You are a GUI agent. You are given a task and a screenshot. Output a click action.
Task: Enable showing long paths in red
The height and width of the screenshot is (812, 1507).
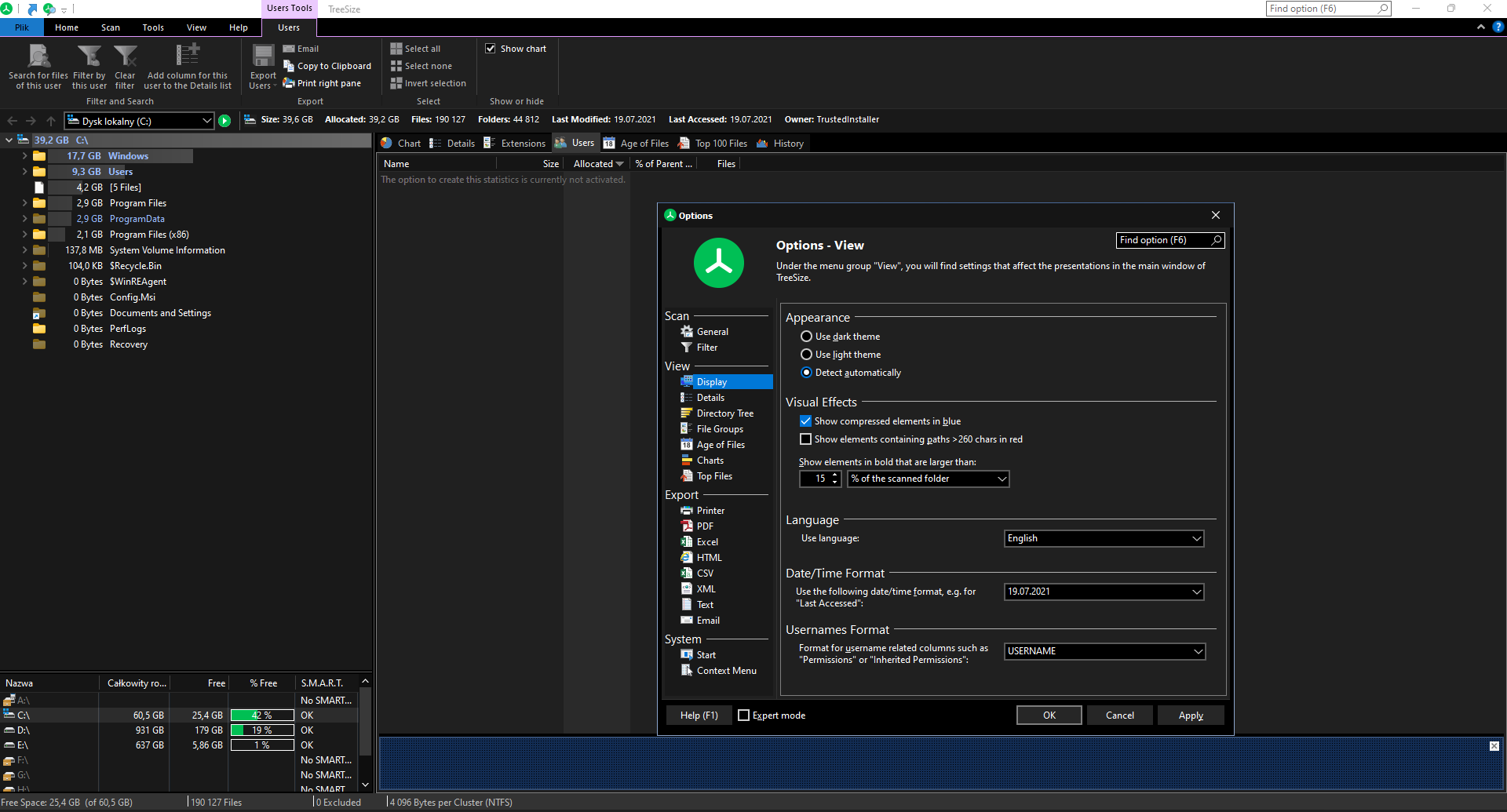pyautogui.click(x=805, y=439)
